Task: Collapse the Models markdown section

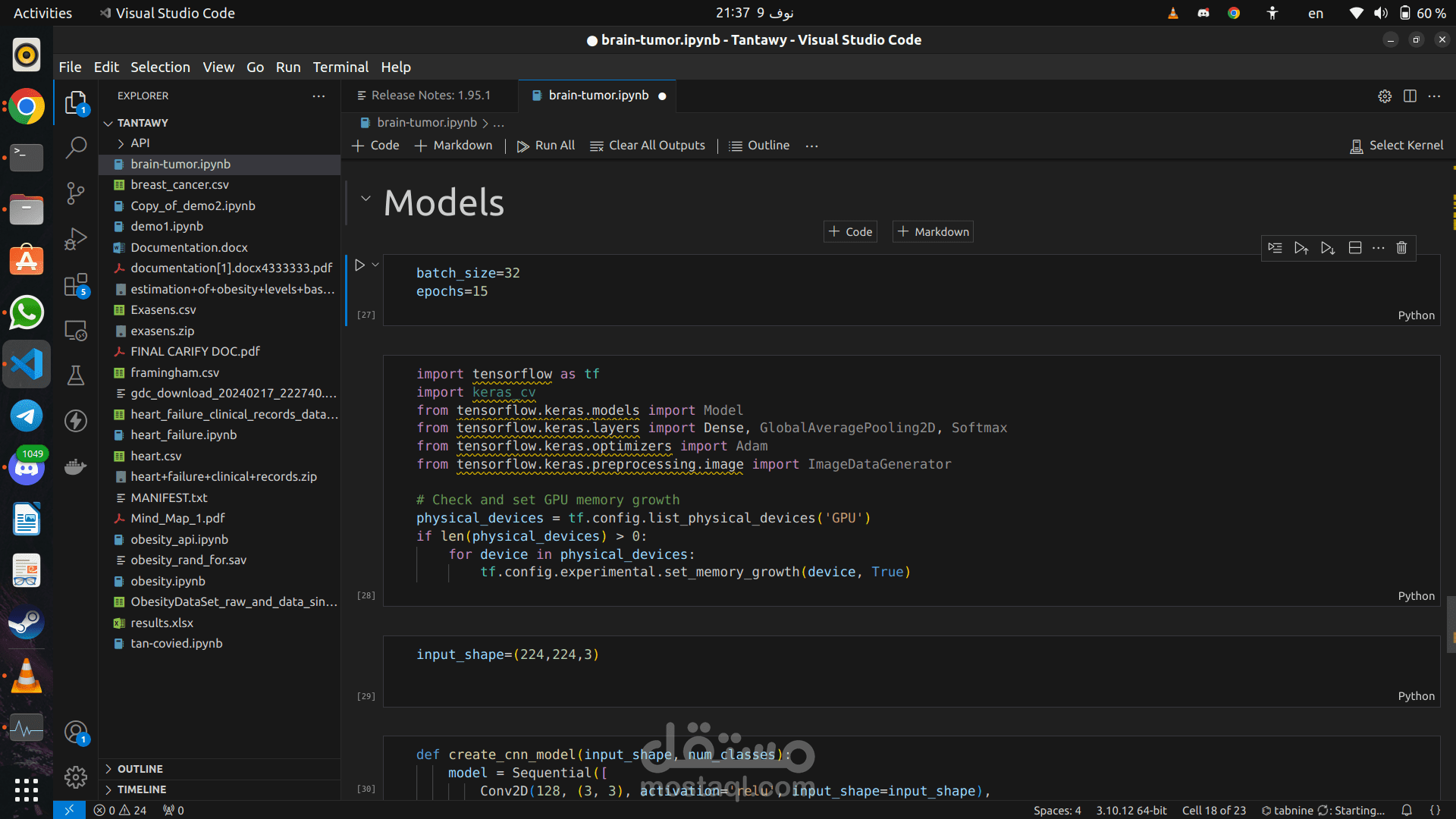Action: [366, 198]
